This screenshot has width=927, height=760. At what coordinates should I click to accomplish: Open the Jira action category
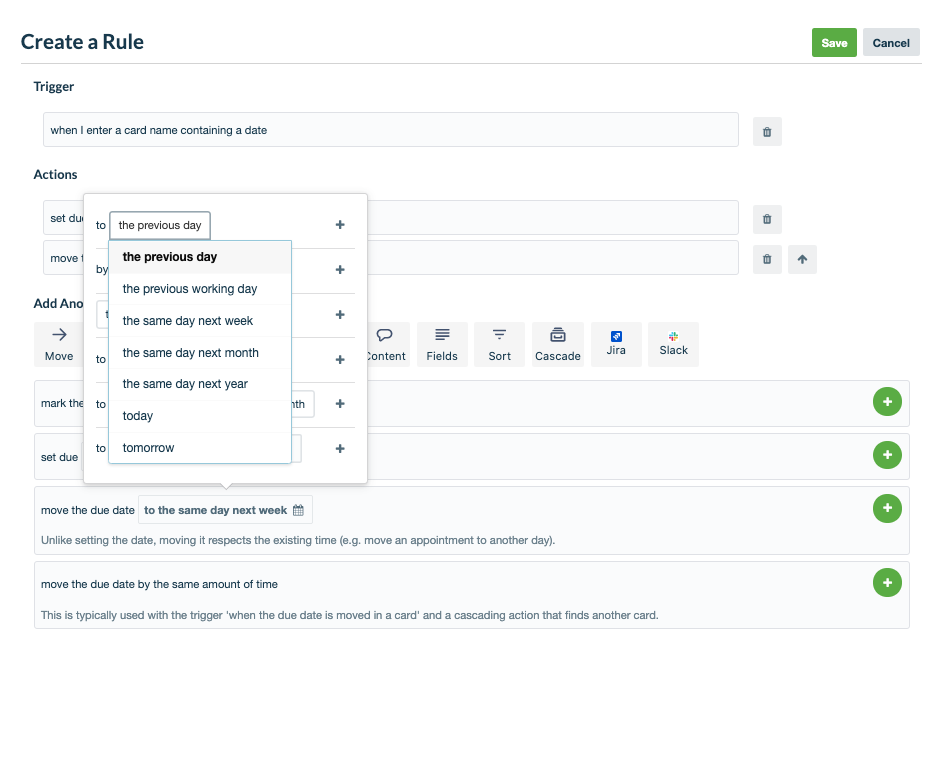pyautogui.click(x=616, y=345)
